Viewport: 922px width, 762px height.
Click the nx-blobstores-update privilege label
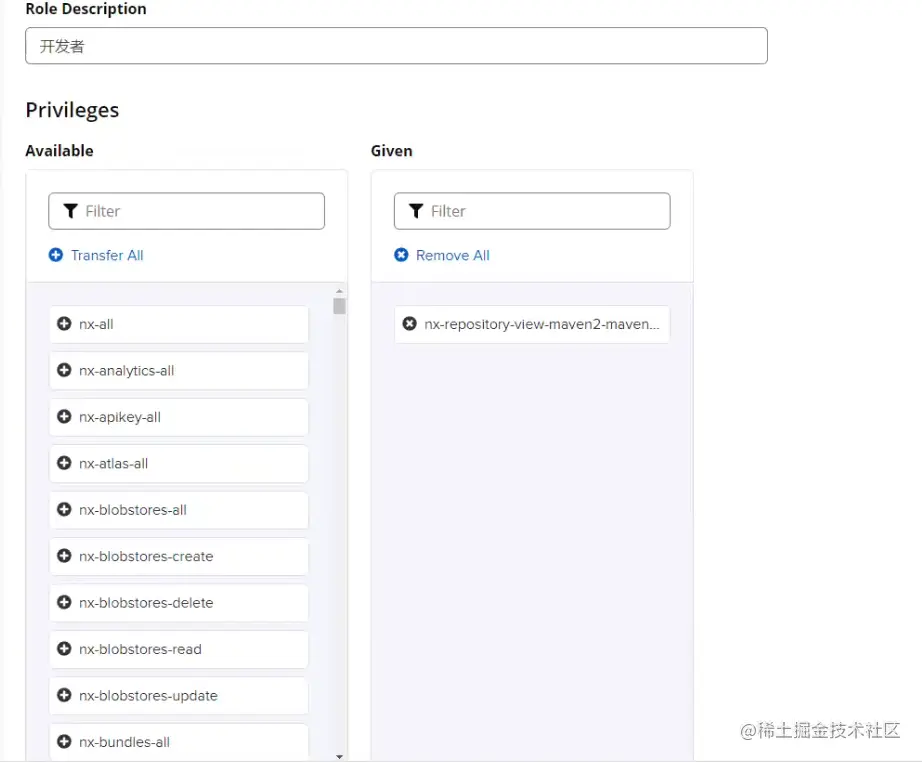pos(148,696)
